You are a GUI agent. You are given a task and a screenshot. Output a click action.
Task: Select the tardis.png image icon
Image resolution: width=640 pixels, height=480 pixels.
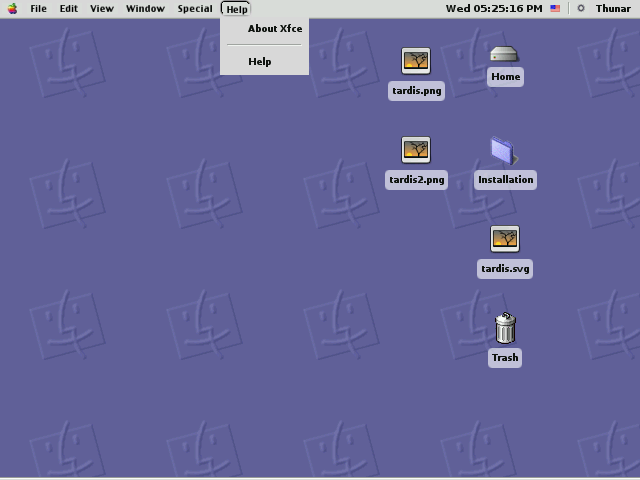416,61
